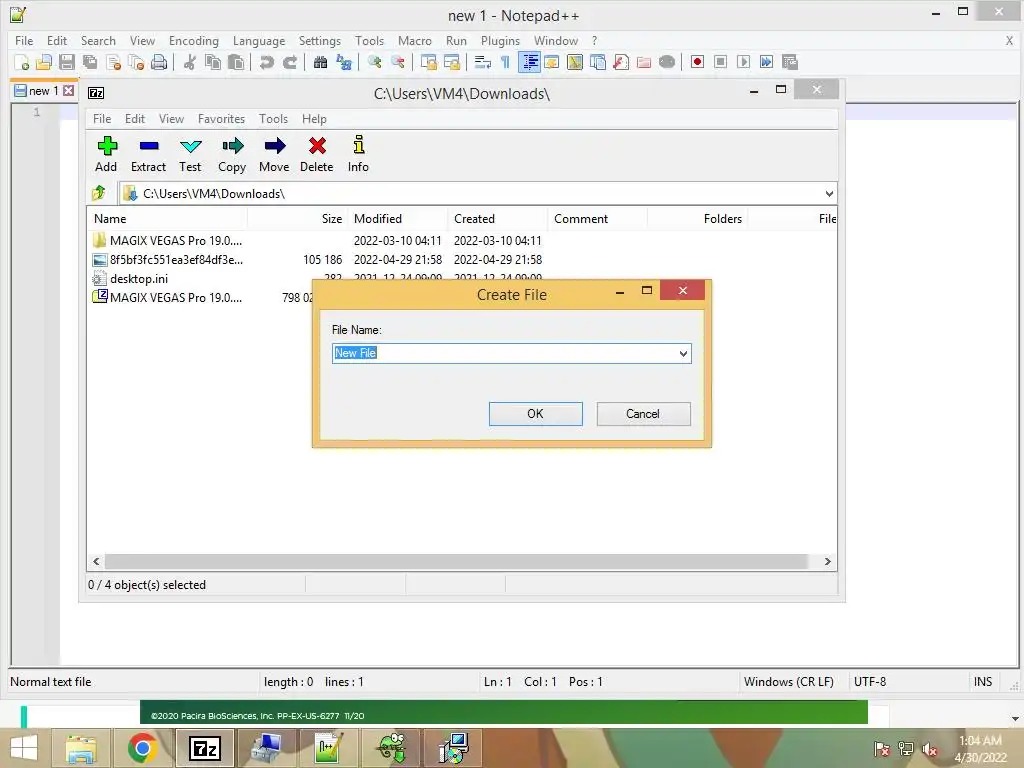1024x768 pixels.
Task: Open the Windows Start button
Action: (24, 748)
